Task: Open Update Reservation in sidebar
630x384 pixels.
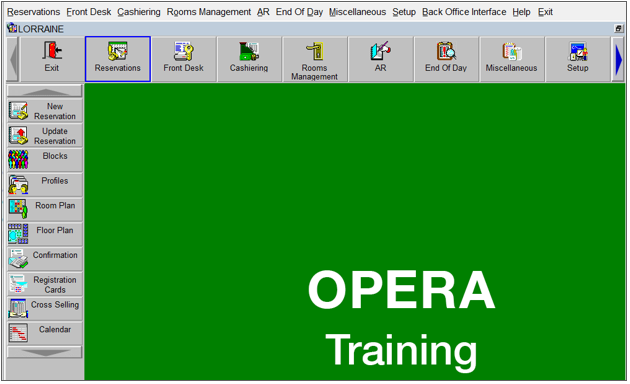Action: (45, 136)
